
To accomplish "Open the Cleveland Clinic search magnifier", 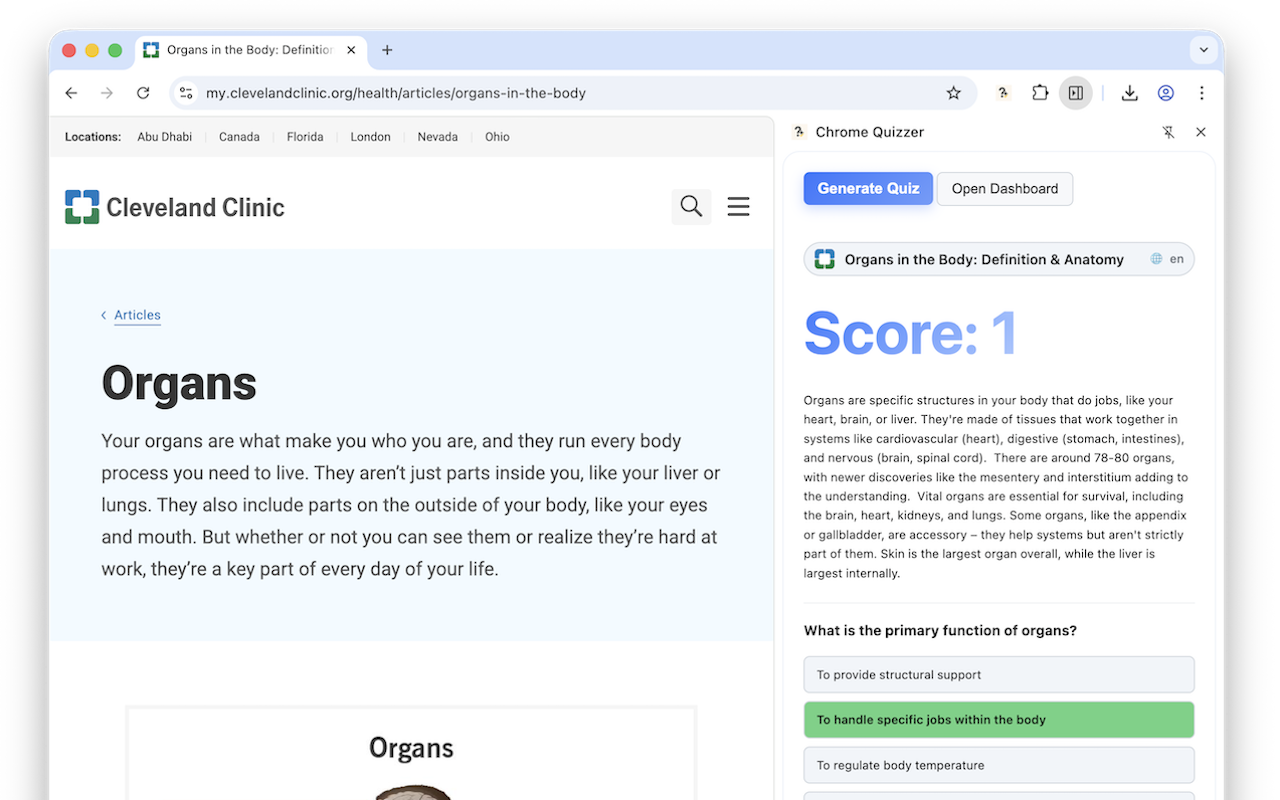I will [691, 206].
